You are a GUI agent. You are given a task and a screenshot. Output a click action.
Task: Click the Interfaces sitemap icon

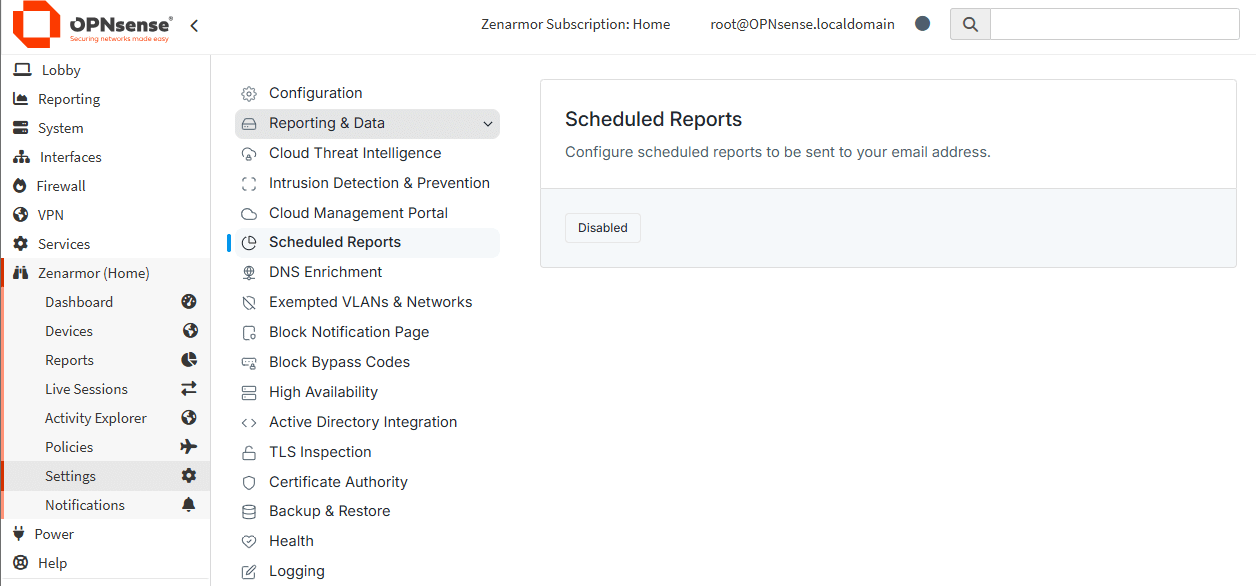tap(21, 157)
